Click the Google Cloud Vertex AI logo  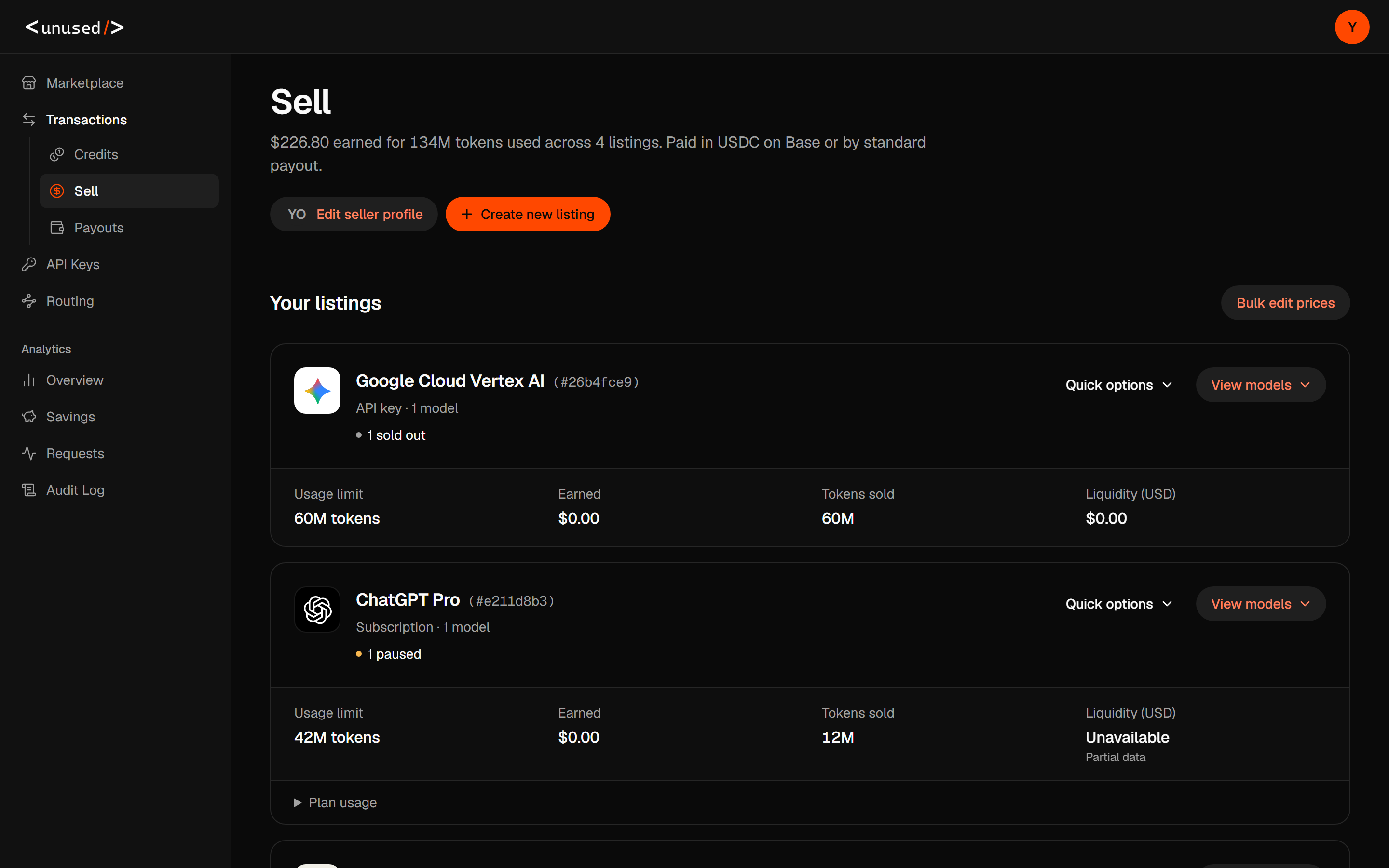317,391
